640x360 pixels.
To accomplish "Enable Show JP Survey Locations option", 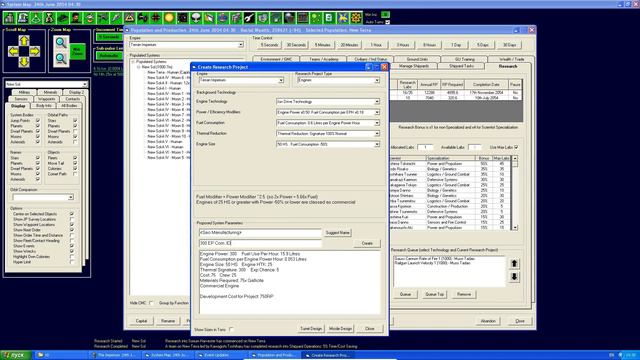I will pyautogui.click(x=72, y=219).
